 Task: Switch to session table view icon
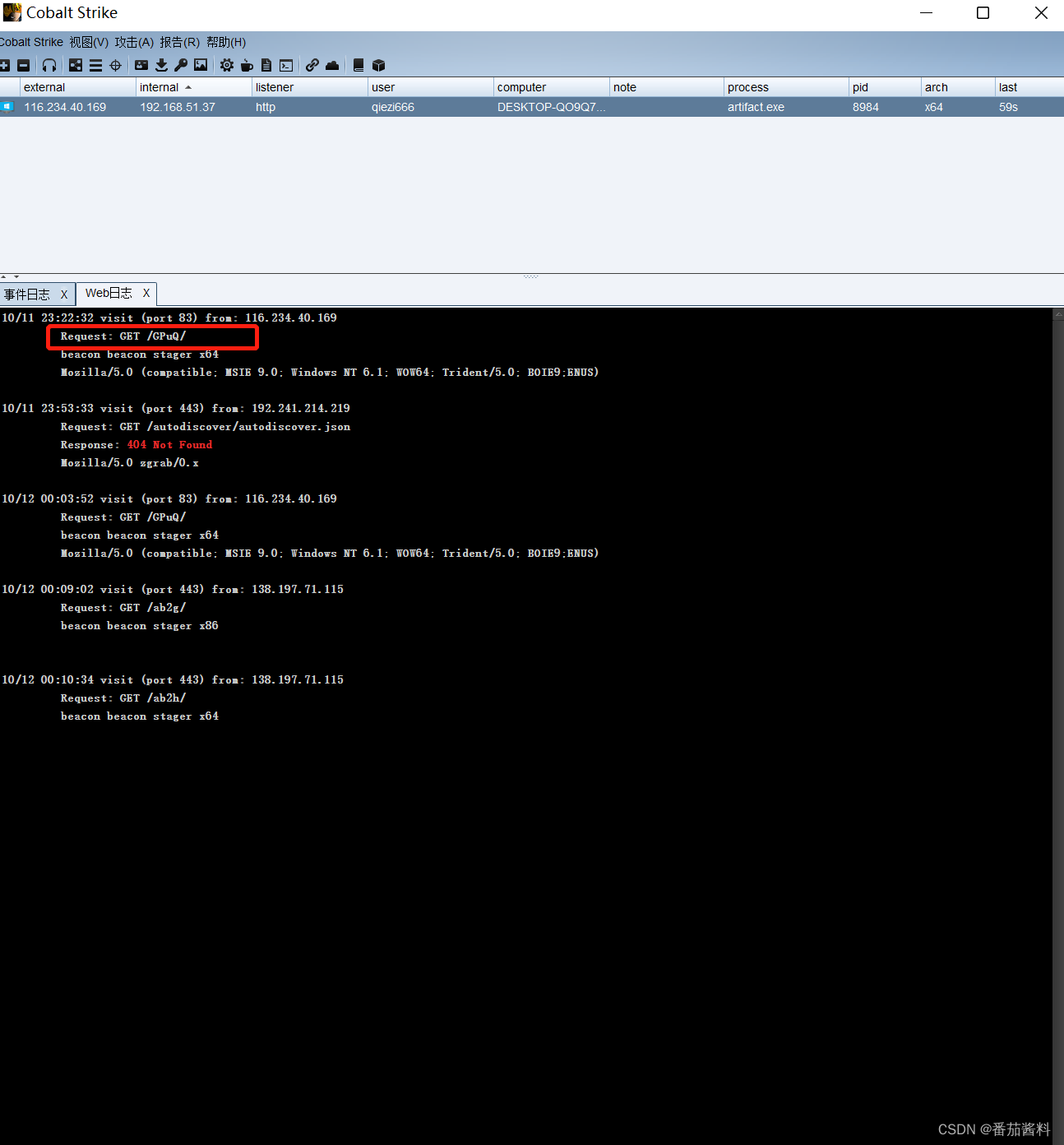(x=95, y=65)
